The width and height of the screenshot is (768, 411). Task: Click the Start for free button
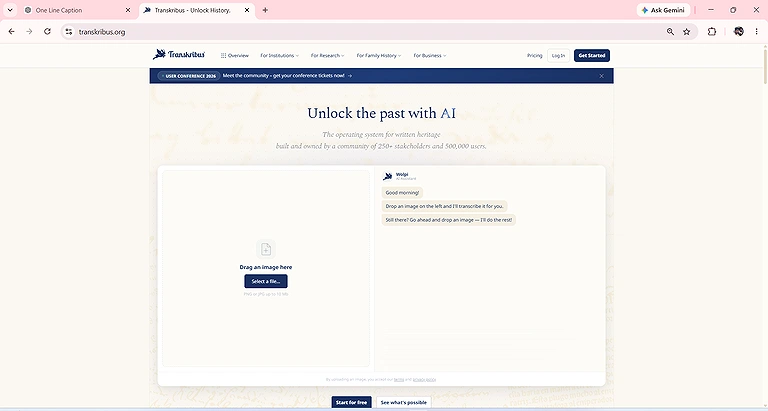coord(351,402)
